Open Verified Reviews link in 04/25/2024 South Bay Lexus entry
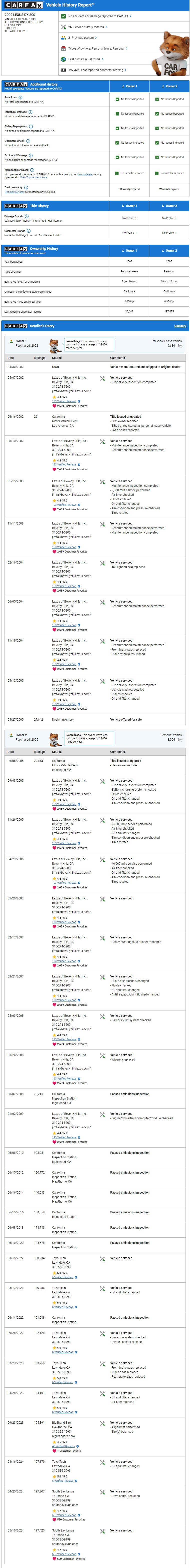This screenshot has height=1568, width=190. [64, 1515]
